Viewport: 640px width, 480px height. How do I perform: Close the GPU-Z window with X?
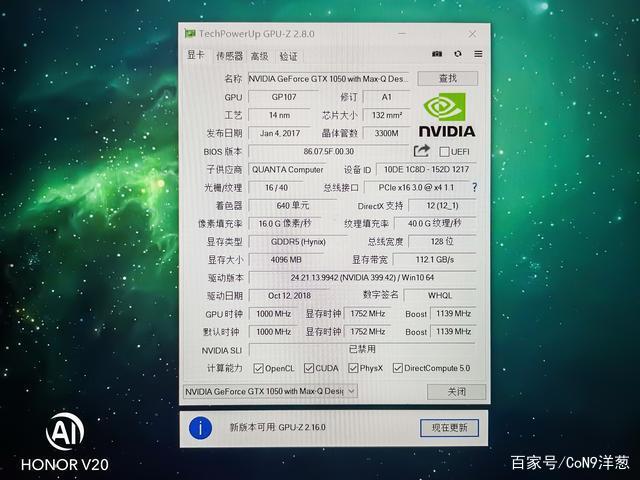472,34
